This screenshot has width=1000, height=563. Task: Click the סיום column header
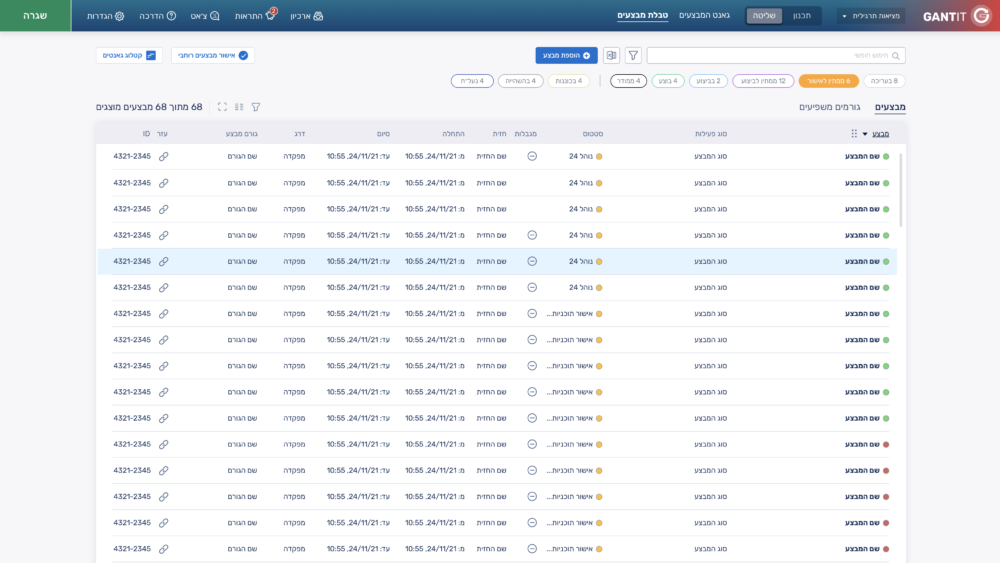click(x=383, y=134)
